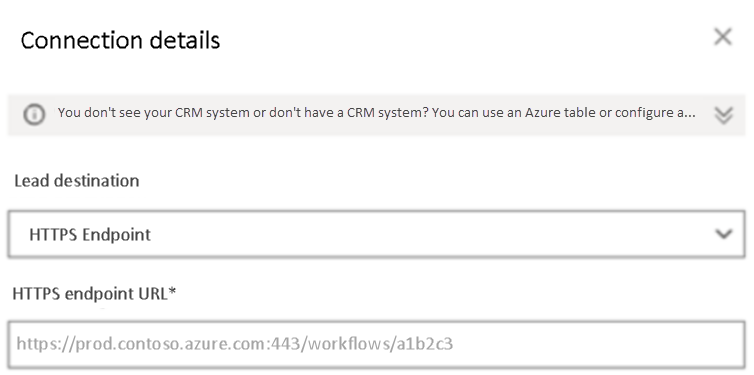Screen dimensions: 754x375
Task: Dismiss the dialog using the X icon
Action: (x=723, y=37)
